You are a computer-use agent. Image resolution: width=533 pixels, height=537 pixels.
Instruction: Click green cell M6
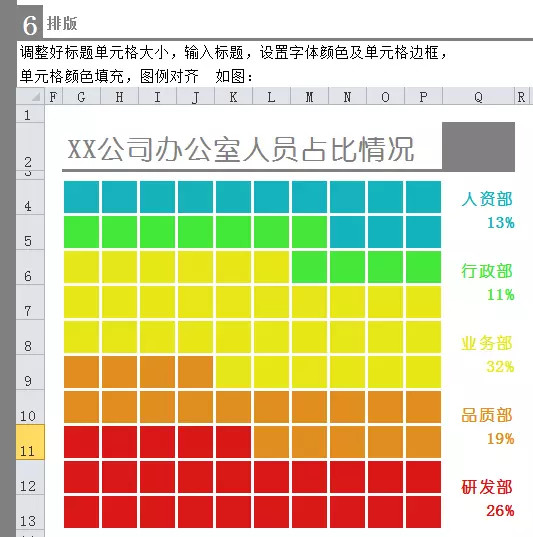click(x=309, y=267)
